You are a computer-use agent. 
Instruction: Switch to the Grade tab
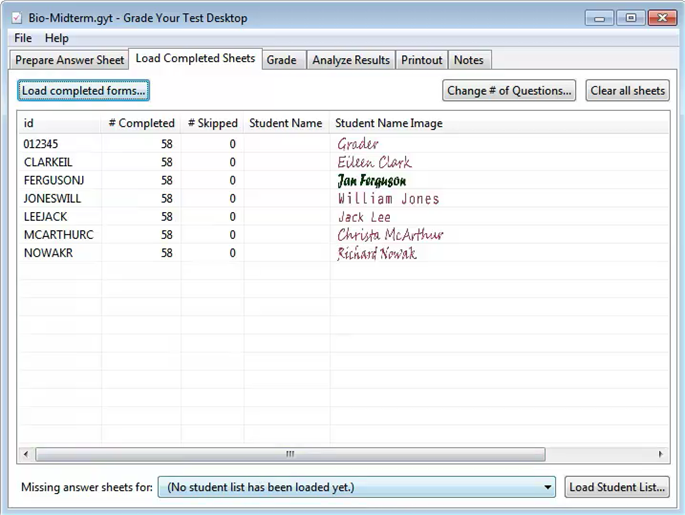pos(281,60)
